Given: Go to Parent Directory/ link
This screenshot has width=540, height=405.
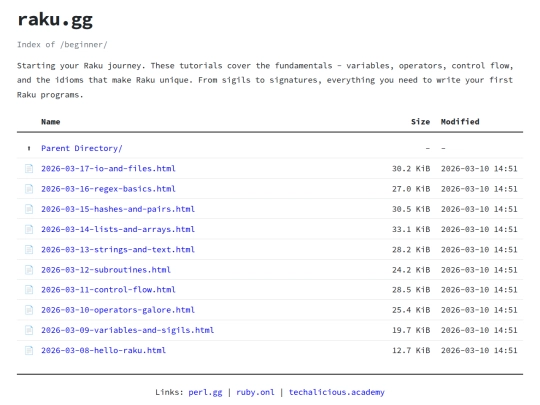Looking at the screenshot, I should (x=82, y=148).
